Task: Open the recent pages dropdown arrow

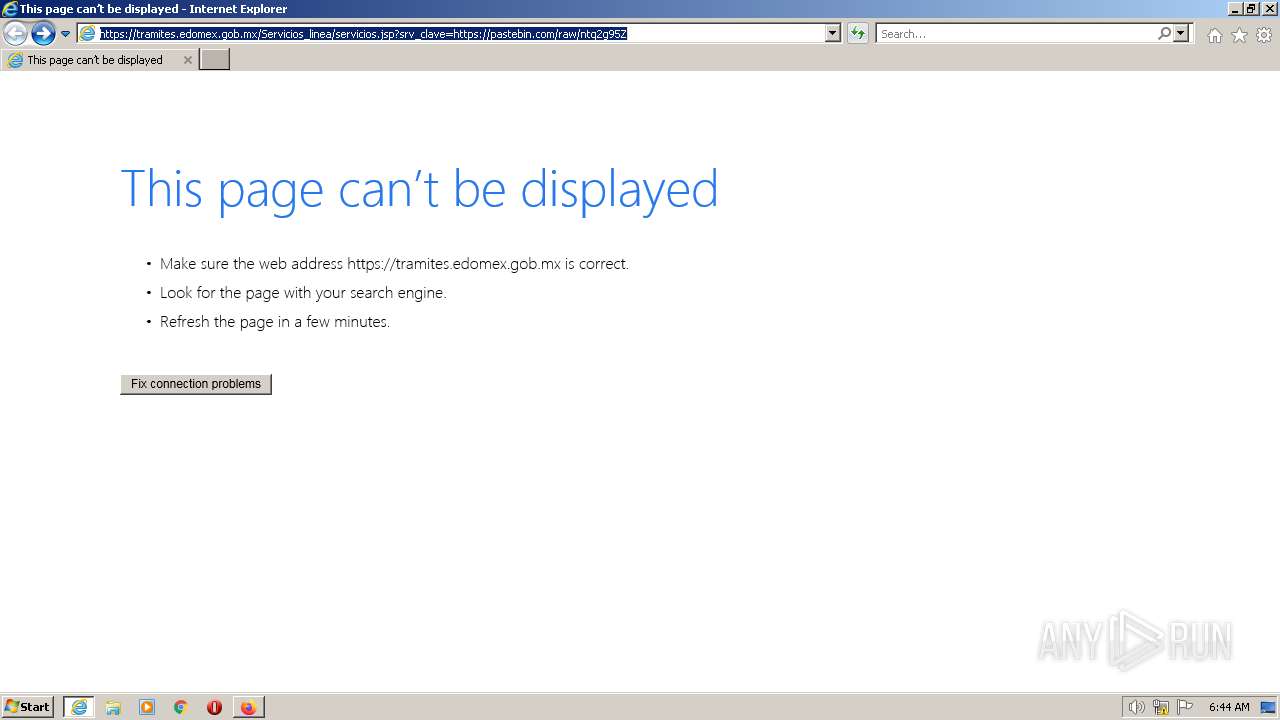Action: coord(66,34)
